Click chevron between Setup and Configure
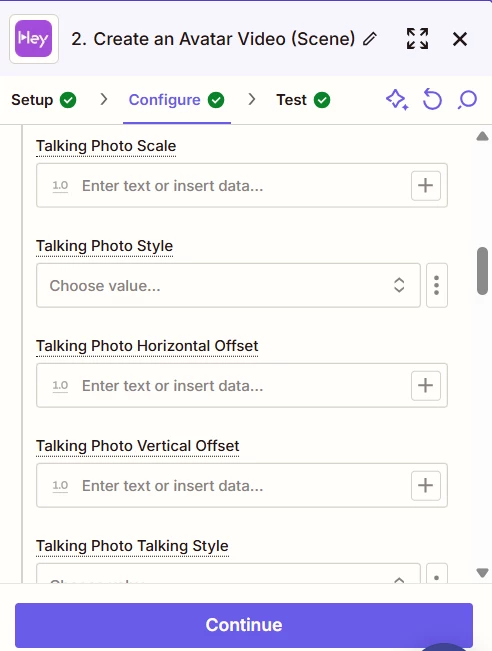This screenshot has width=492, height=651. 104,100
